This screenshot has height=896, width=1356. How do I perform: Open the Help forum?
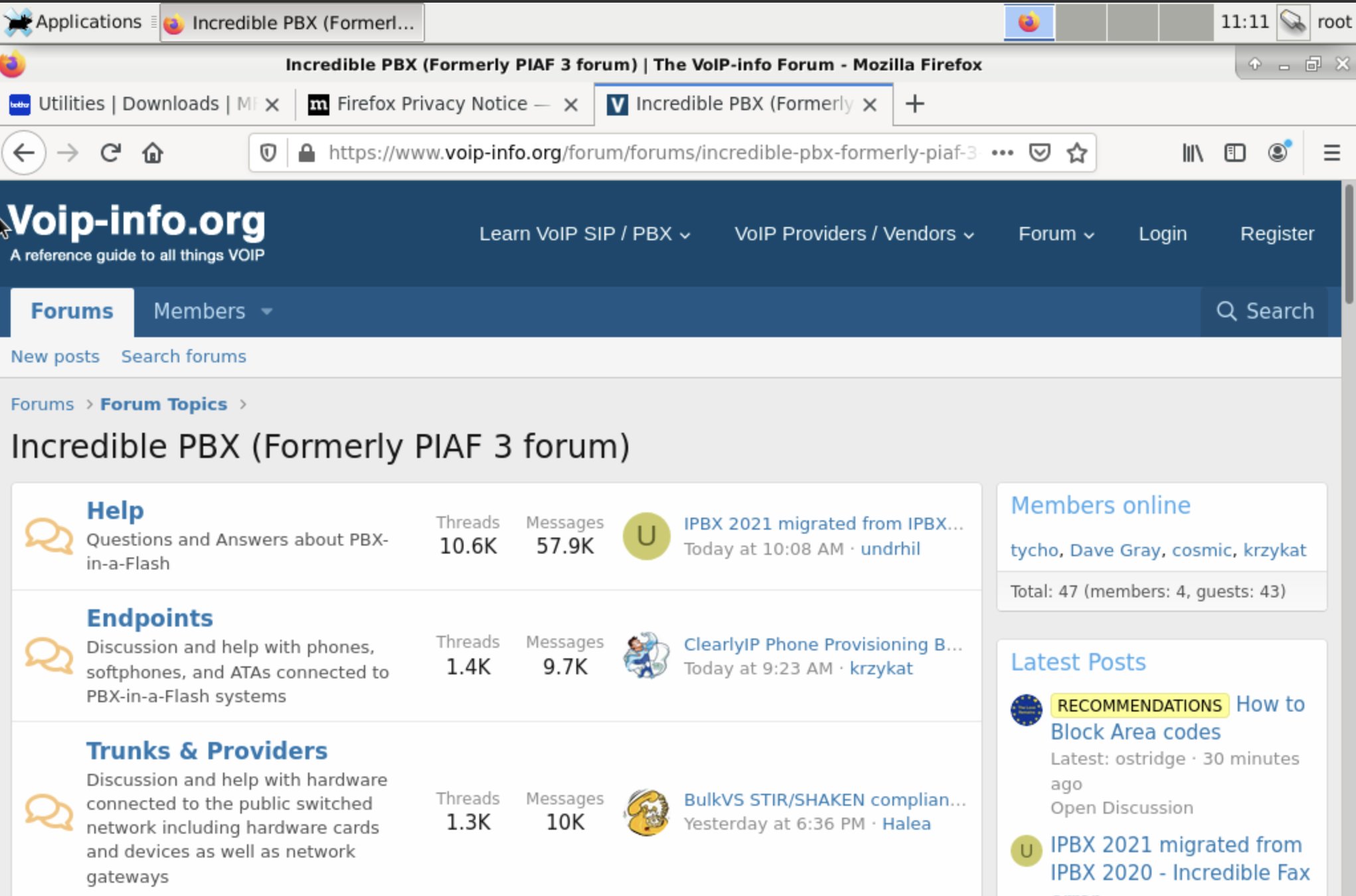click(x=115, y=510)
